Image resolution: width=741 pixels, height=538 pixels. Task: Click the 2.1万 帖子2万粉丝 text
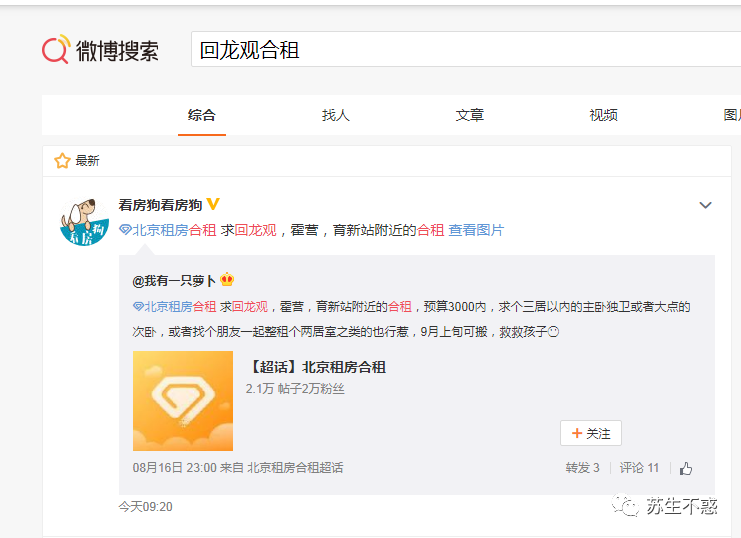(x=295, y=389)
